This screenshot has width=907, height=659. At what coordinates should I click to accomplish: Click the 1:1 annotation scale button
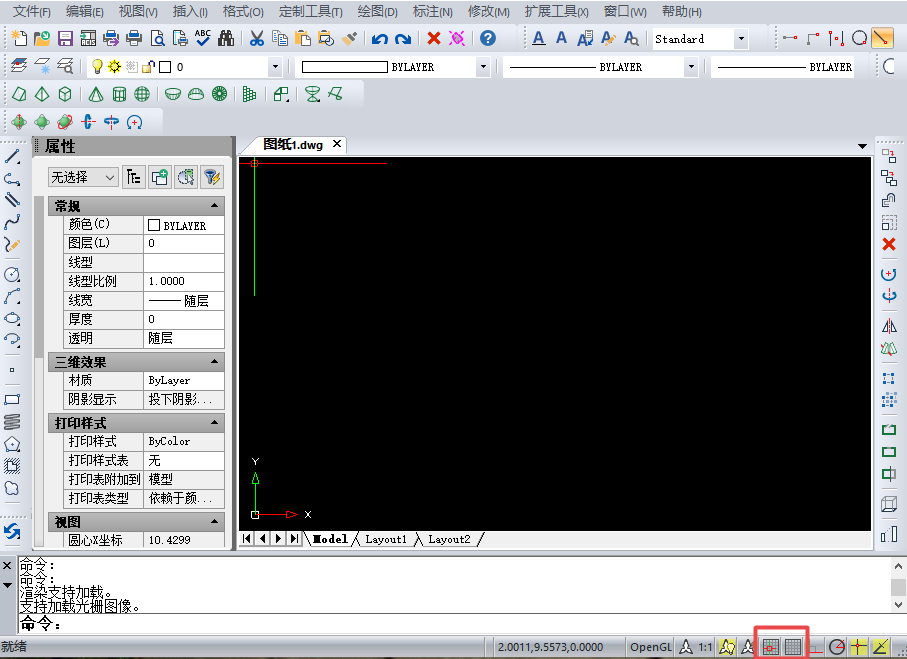point(705,647)
